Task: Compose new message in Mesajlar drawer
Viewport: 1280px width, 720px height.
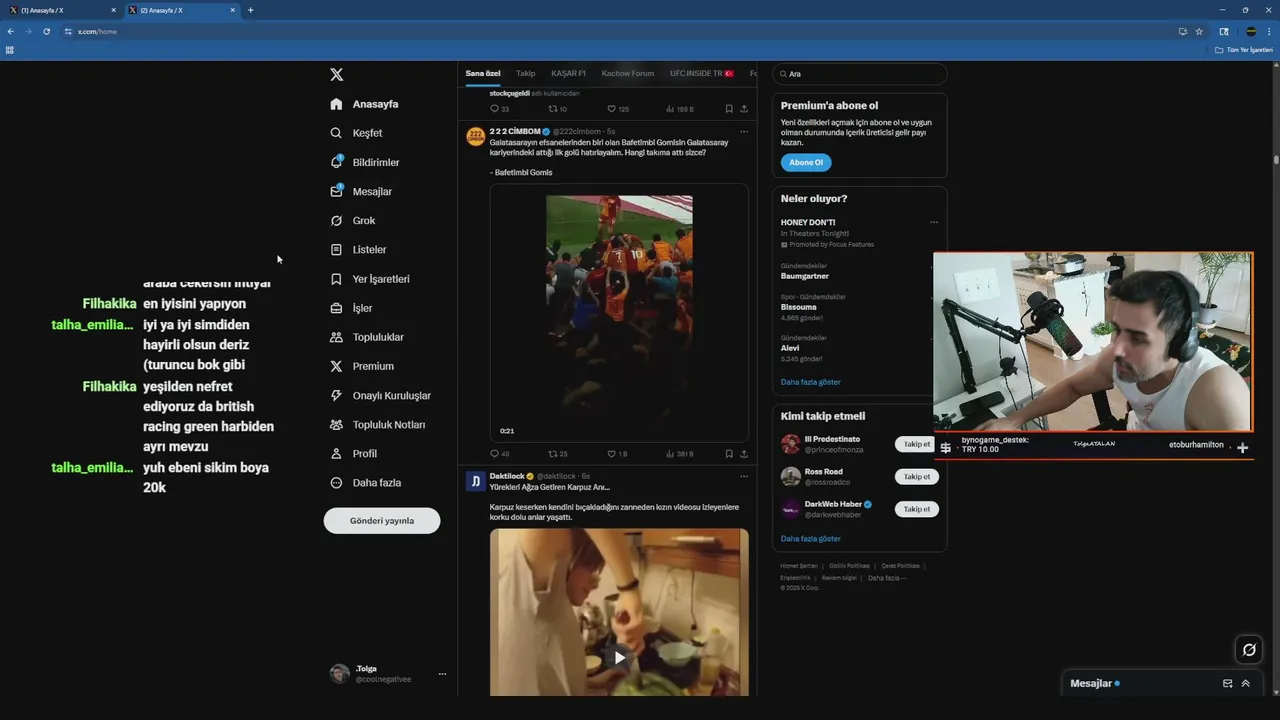Action: pyautogui.click(x=1227, y=684)
